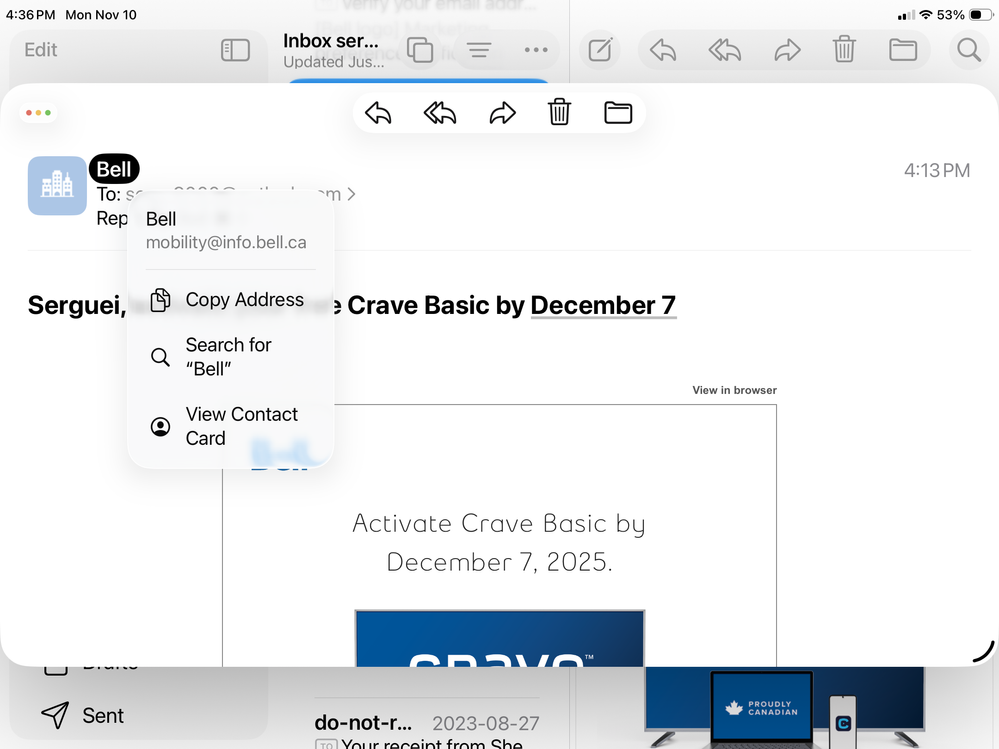999x749 pixels.
Task: Choose Search for "Bell" menu option
Action: (x=230, y=357)
